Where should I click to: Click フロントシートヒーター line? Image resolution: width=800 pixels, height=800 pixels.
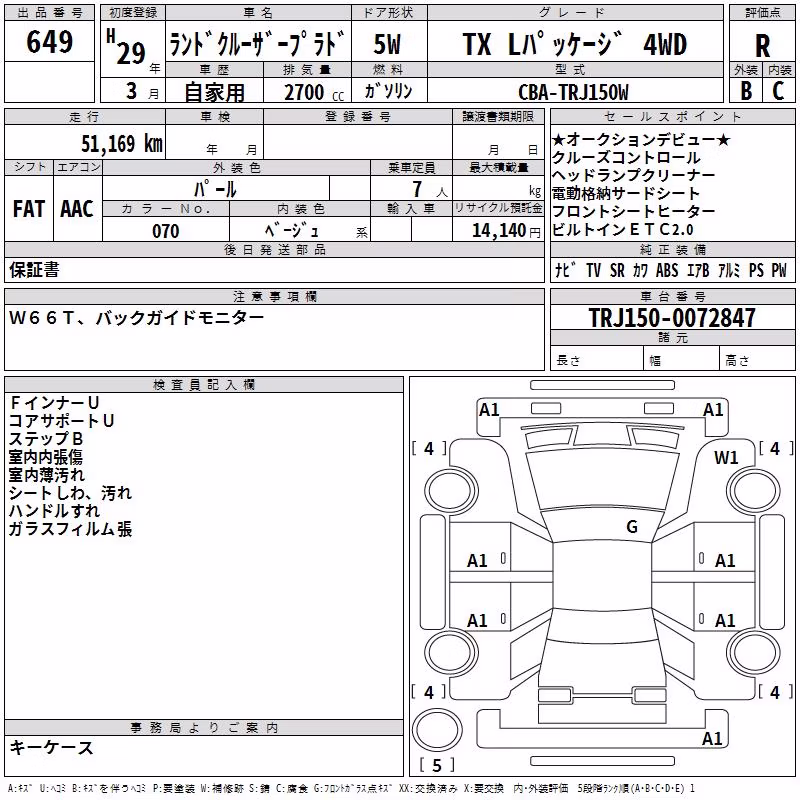click(634, 211)
